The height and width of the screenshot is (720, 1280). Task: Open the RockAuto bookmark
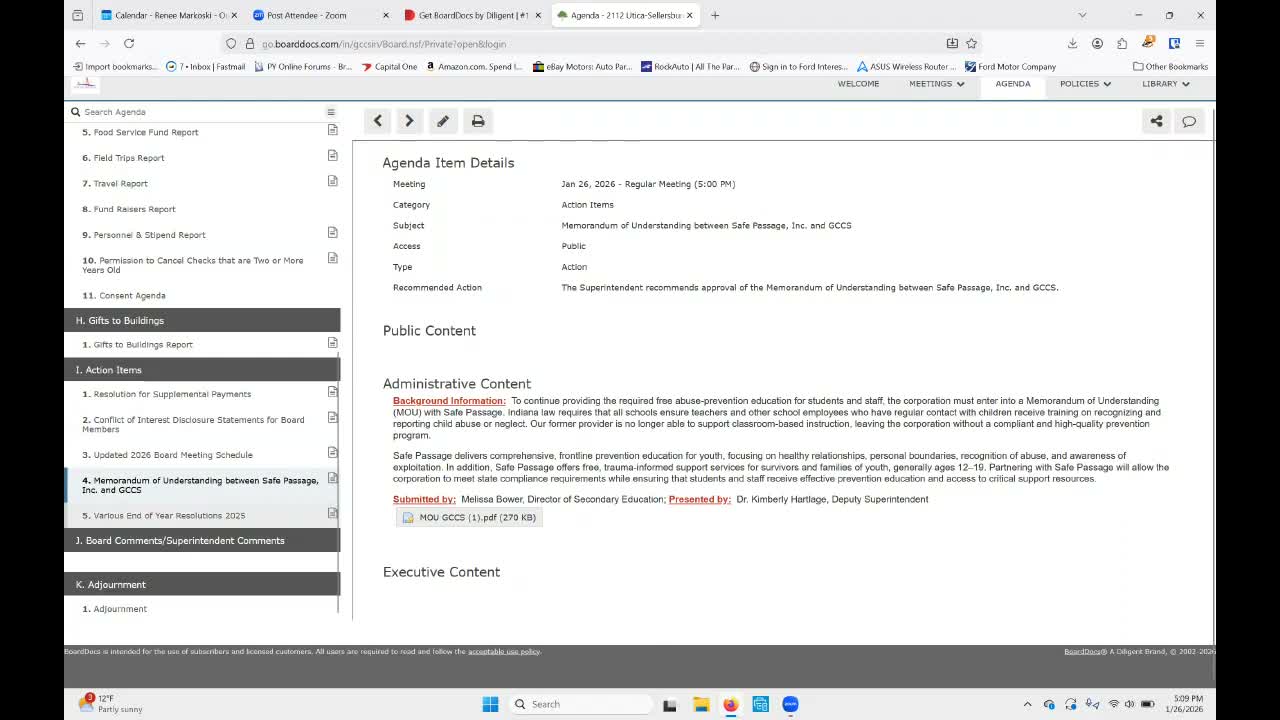coord(691,67)
